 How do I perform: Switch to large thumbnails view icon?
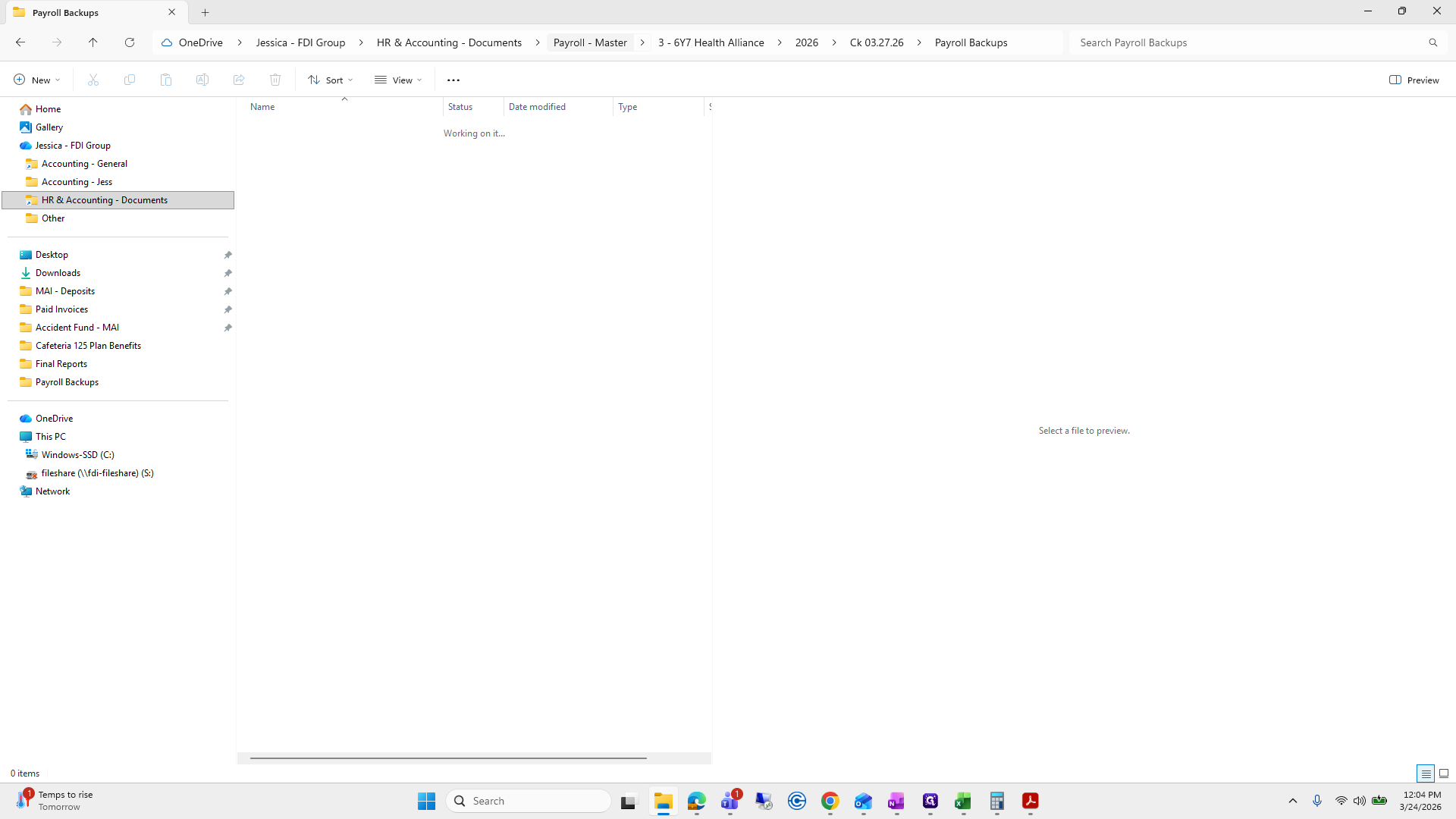(1444, 773)
